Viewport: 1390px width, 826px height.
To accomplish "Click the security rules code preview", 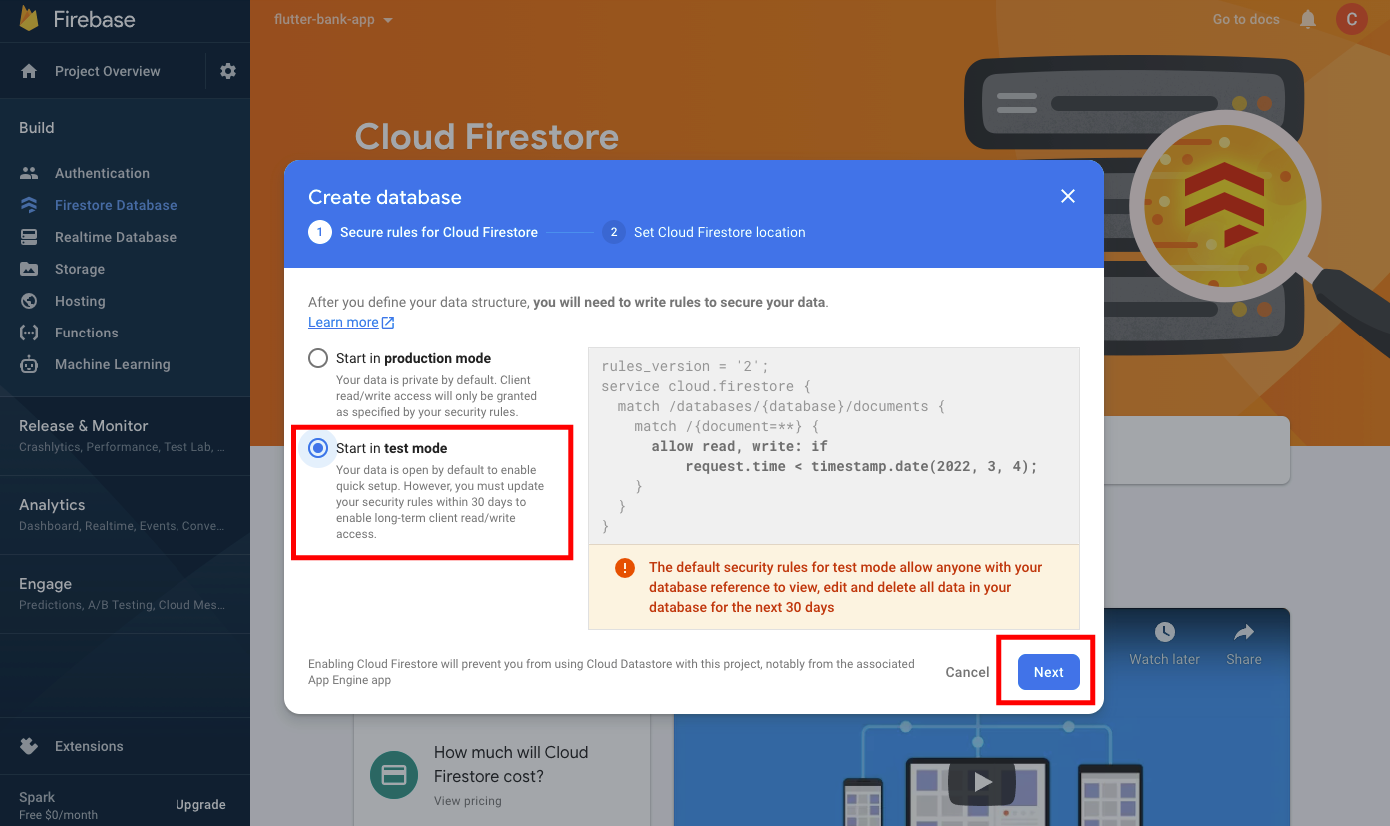I will 834,446.
